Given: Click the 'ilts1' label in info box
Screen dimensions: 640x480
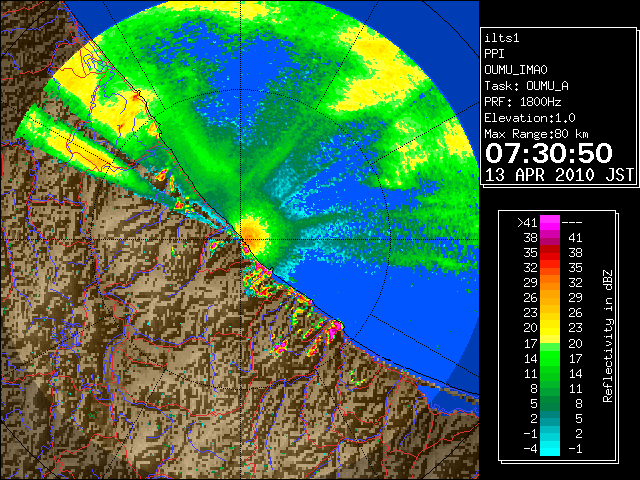Looking at the screenshot, I should [502, 38].
